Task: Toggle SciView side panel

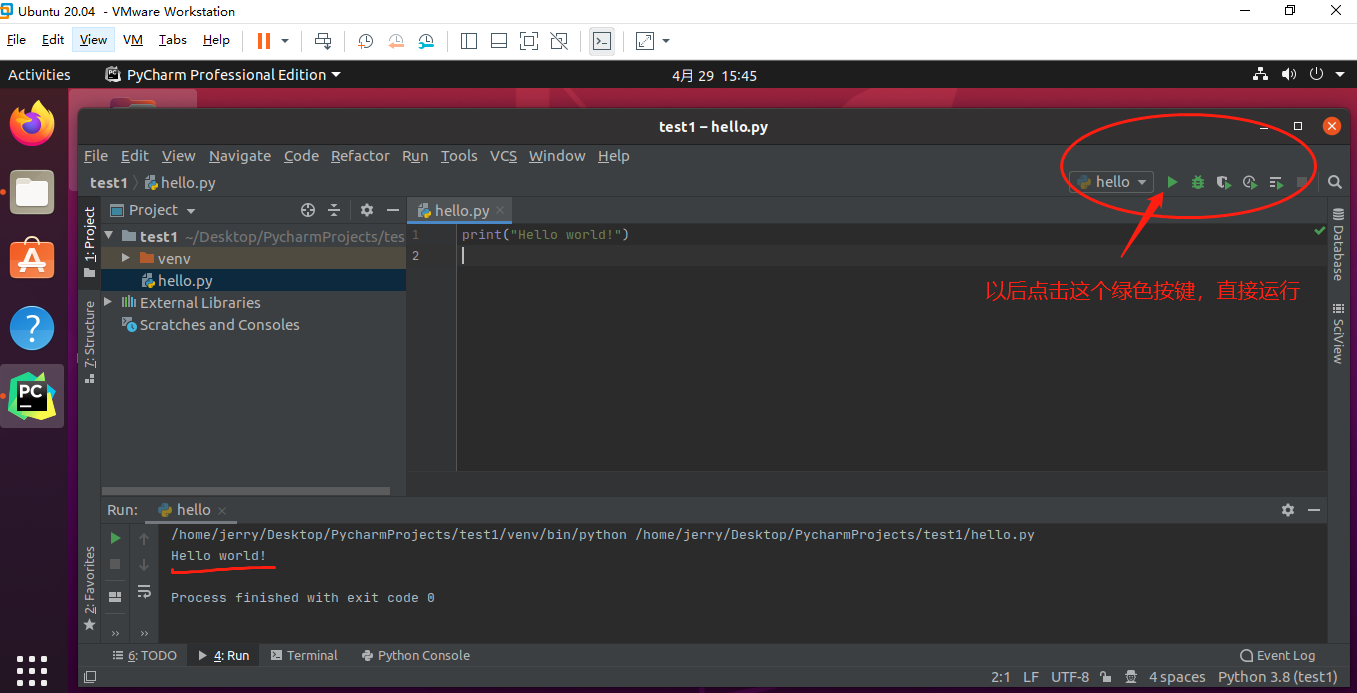Action: point(1337,334)
